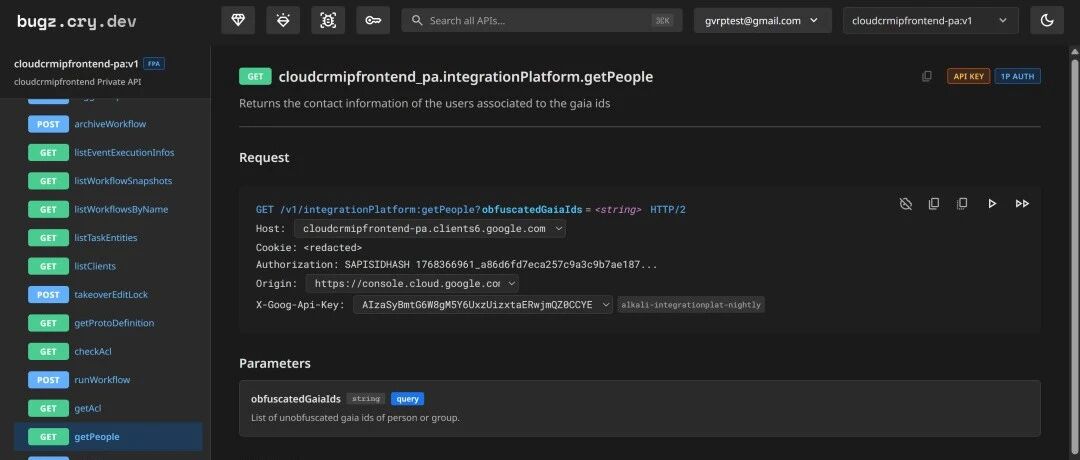
Task: Expand the Origin dropdown
Action: tap(412, 284)
